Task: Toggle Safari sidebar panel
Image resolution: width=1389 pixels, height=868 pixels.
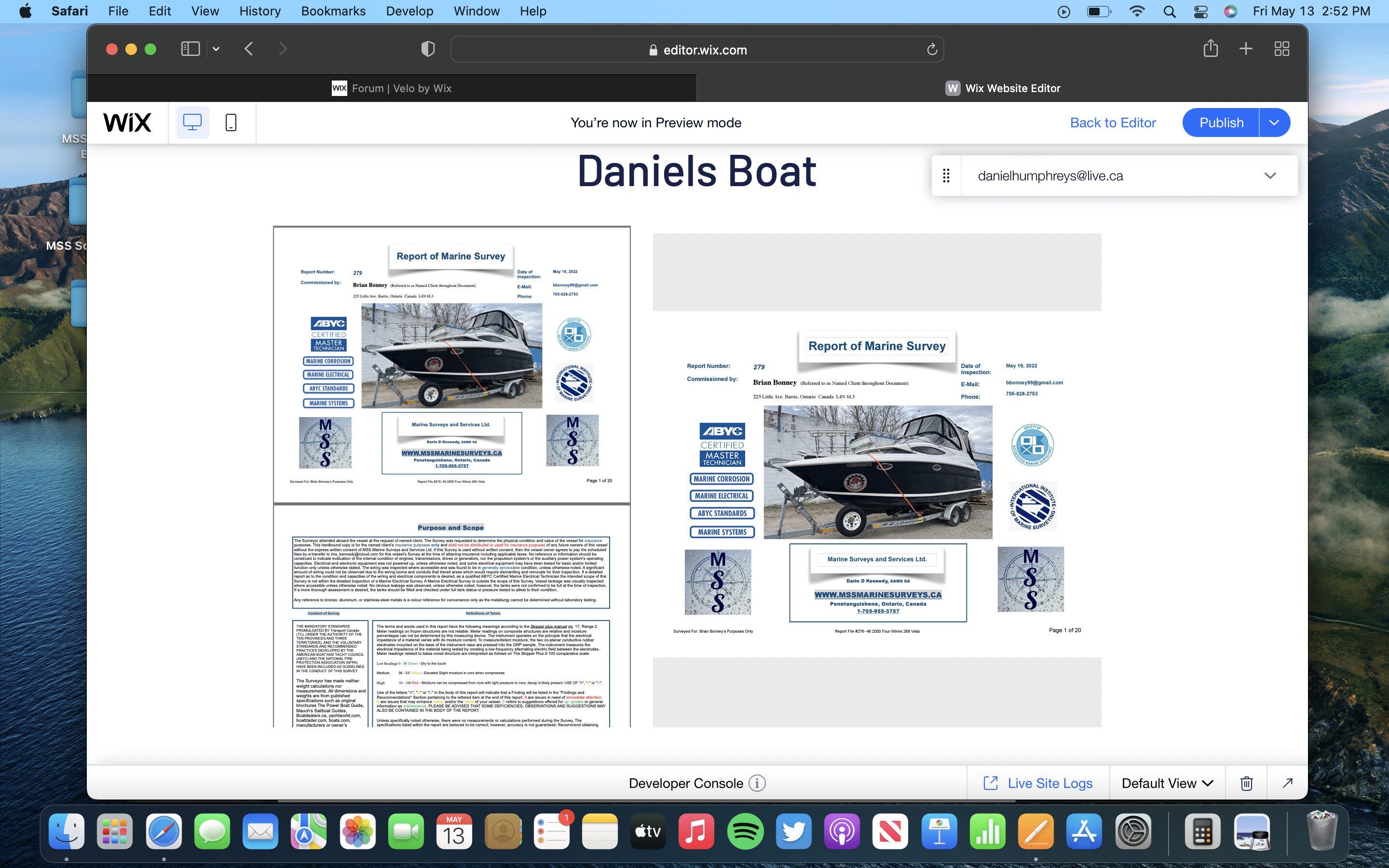Action: [x=190, y=49]
